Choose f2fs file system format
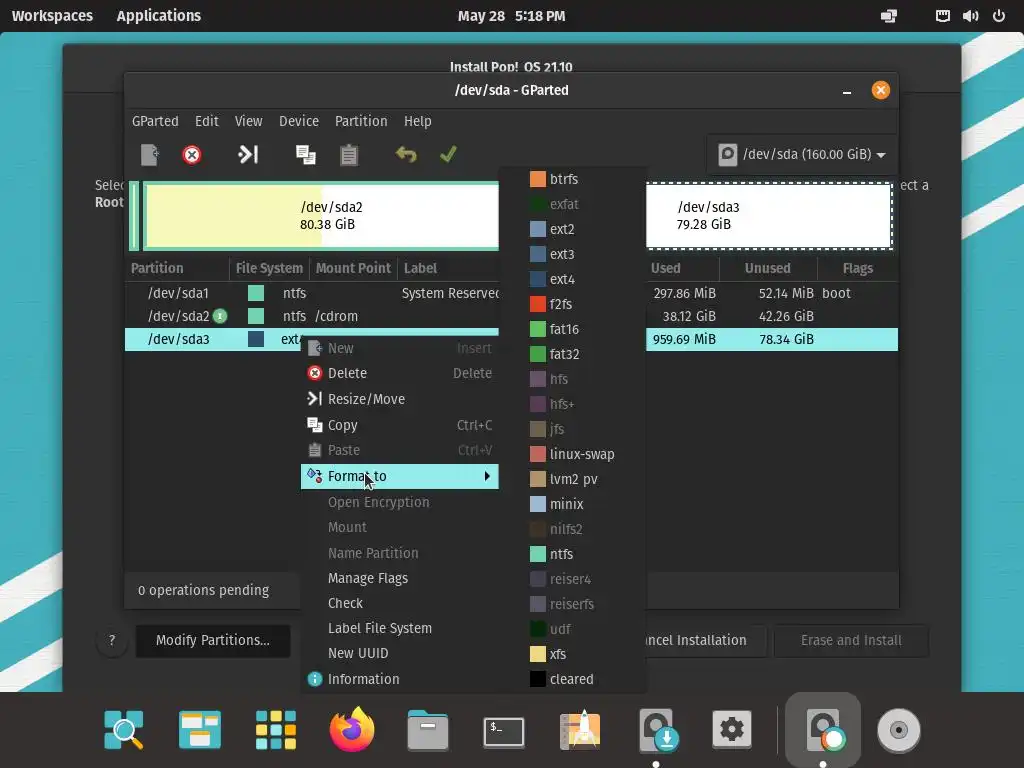Image resolution: width=1024 pixels, height=768 pixels. tap(573, 304)
